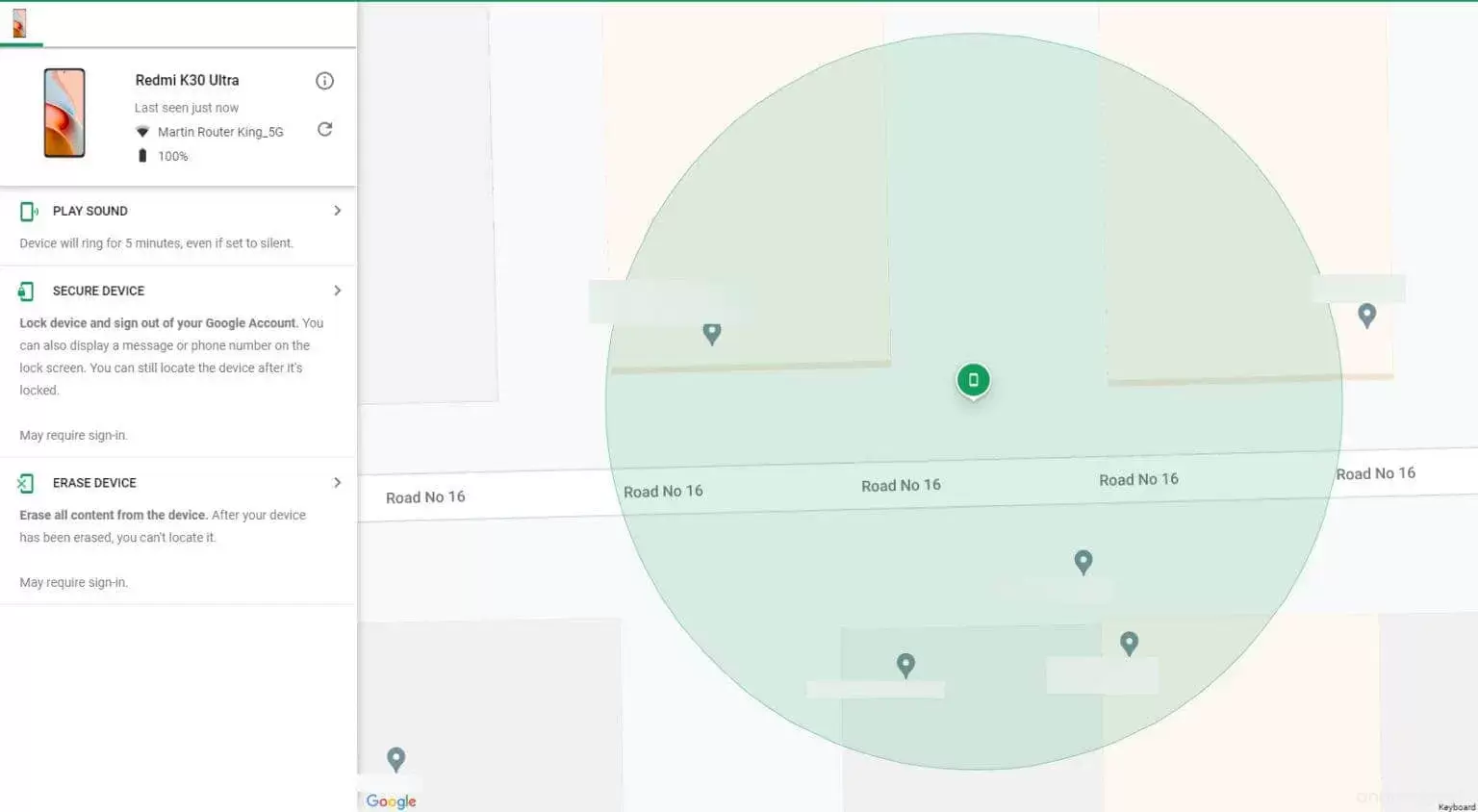The height and width of the screenshot is (812, 1478).
Task: Select the Play Sound ringing phone icon
Action: [28, 211]
